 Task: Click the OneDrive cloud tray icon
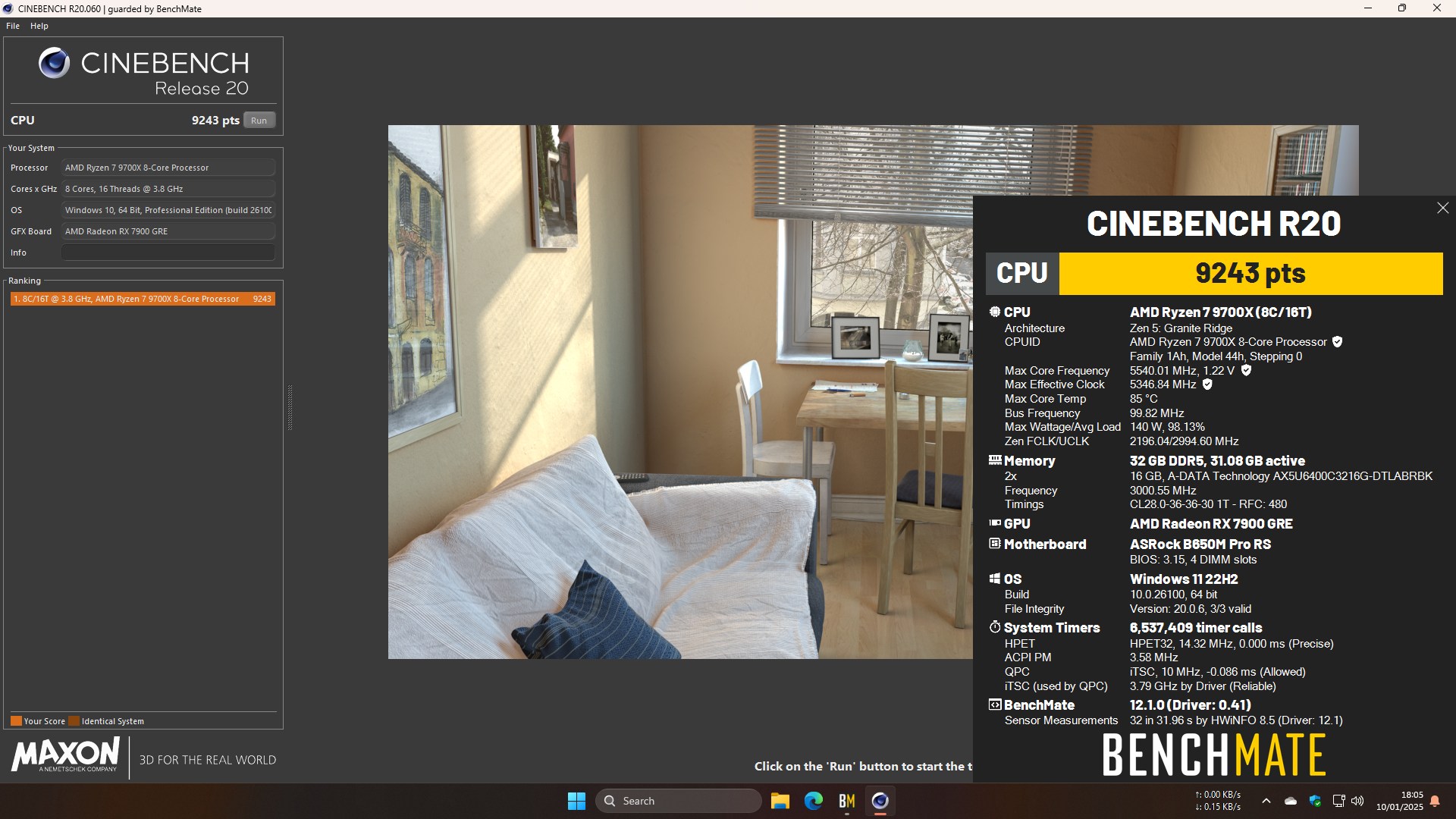(x=1290, y=801)
